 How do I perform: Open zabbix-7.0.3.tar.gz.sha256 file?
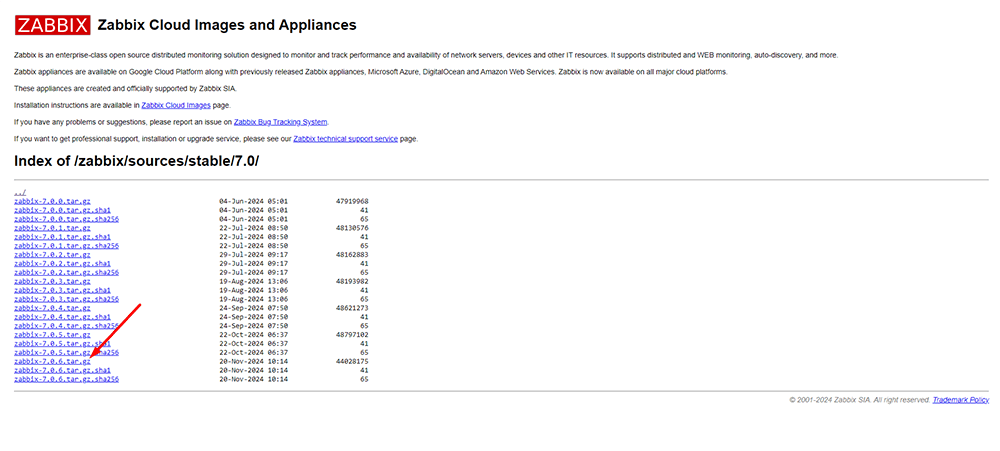[x=66, y=299]
